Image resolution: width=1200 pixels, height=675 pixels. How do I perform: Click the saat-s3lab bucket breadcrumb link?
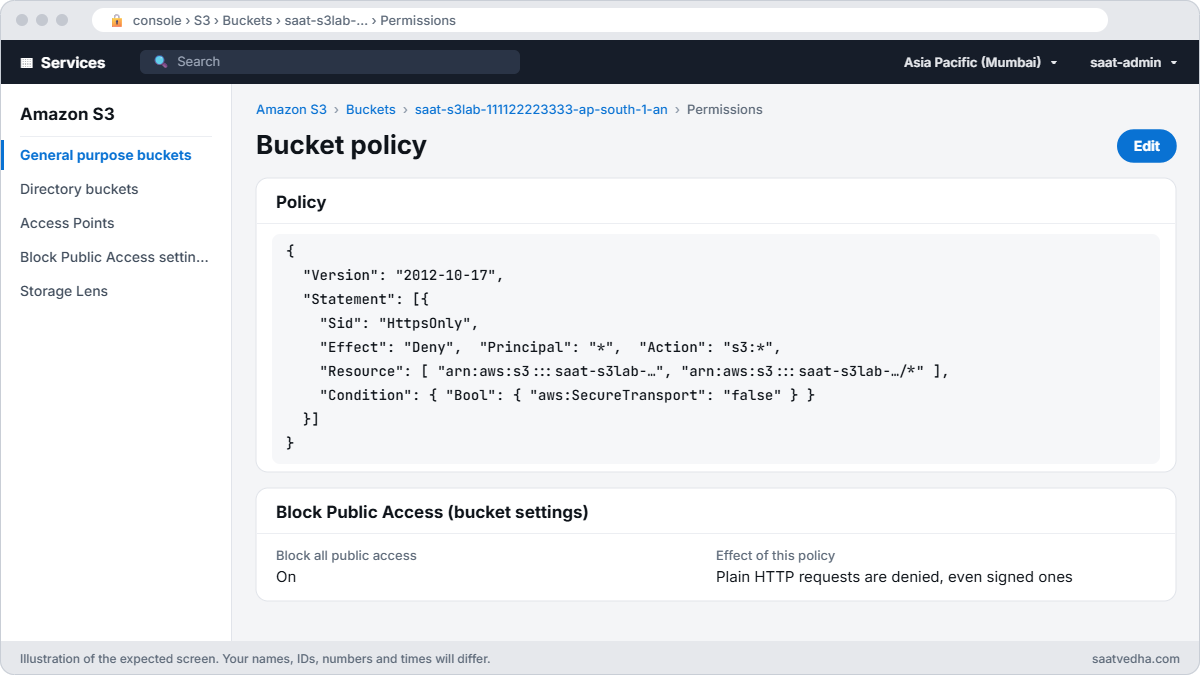[541, 110]
